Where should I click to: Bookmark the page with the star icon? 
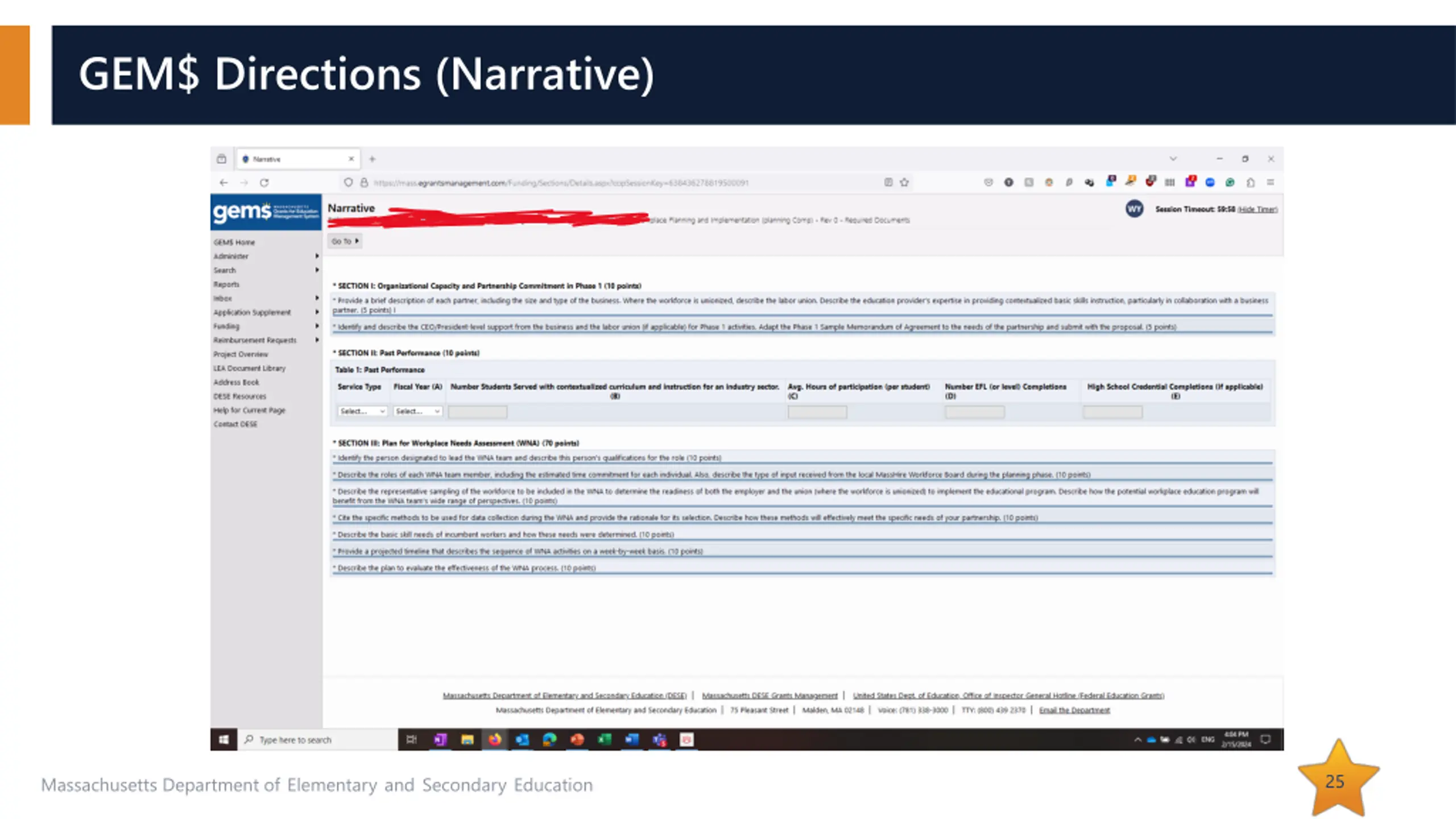point(904,183)
